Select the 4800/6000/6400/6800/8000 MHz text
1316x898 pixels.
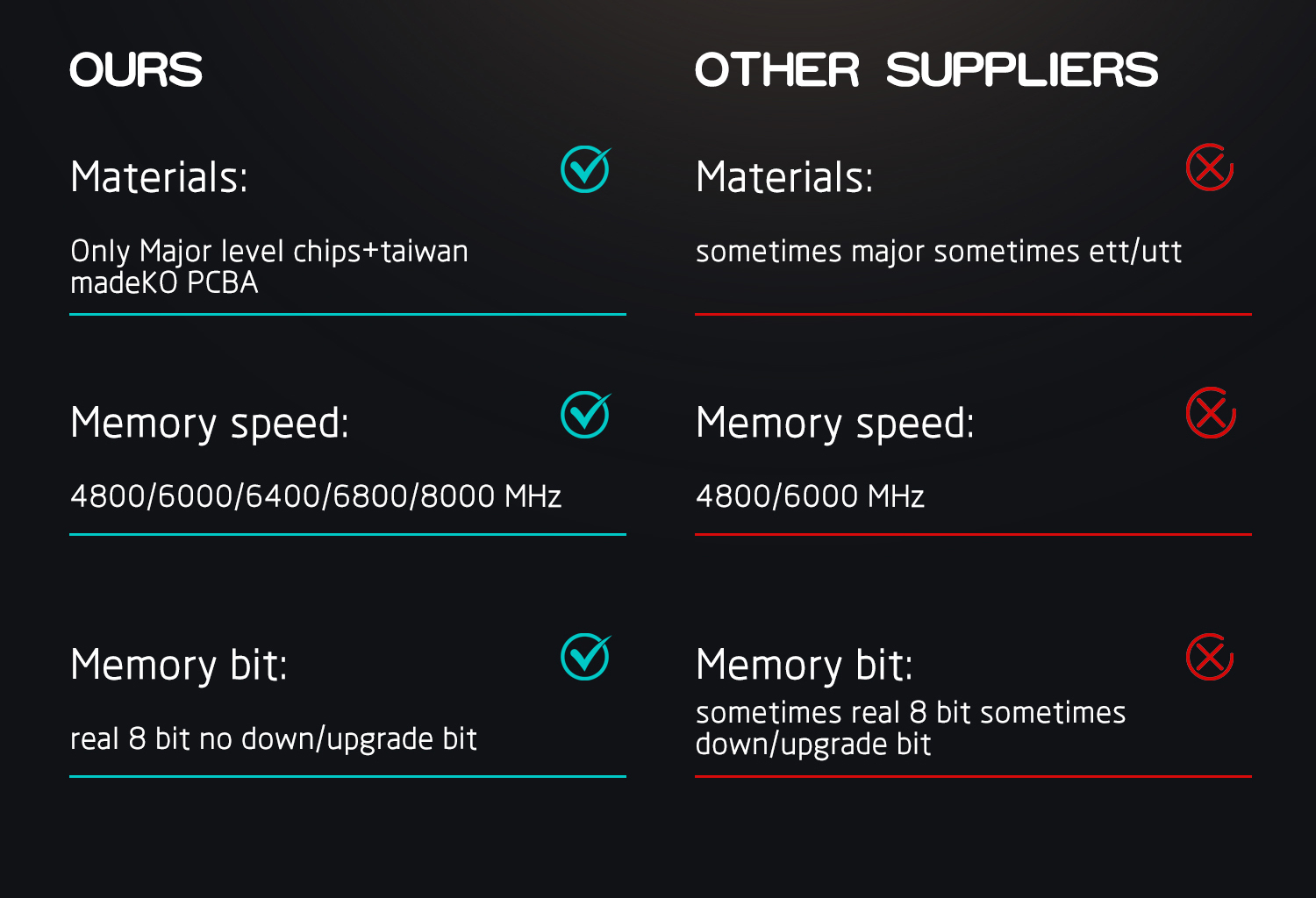coord(316,496)
